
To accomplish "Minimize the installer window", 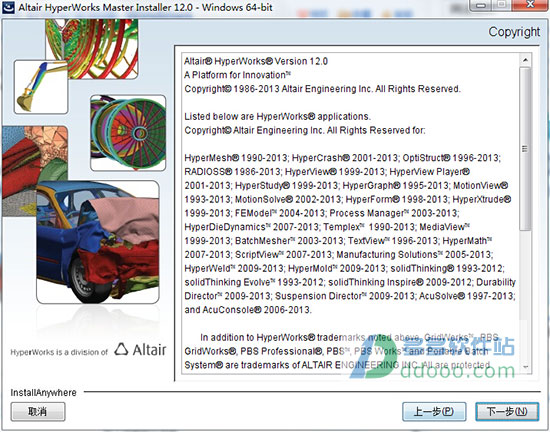I will (x=482, y=5).
